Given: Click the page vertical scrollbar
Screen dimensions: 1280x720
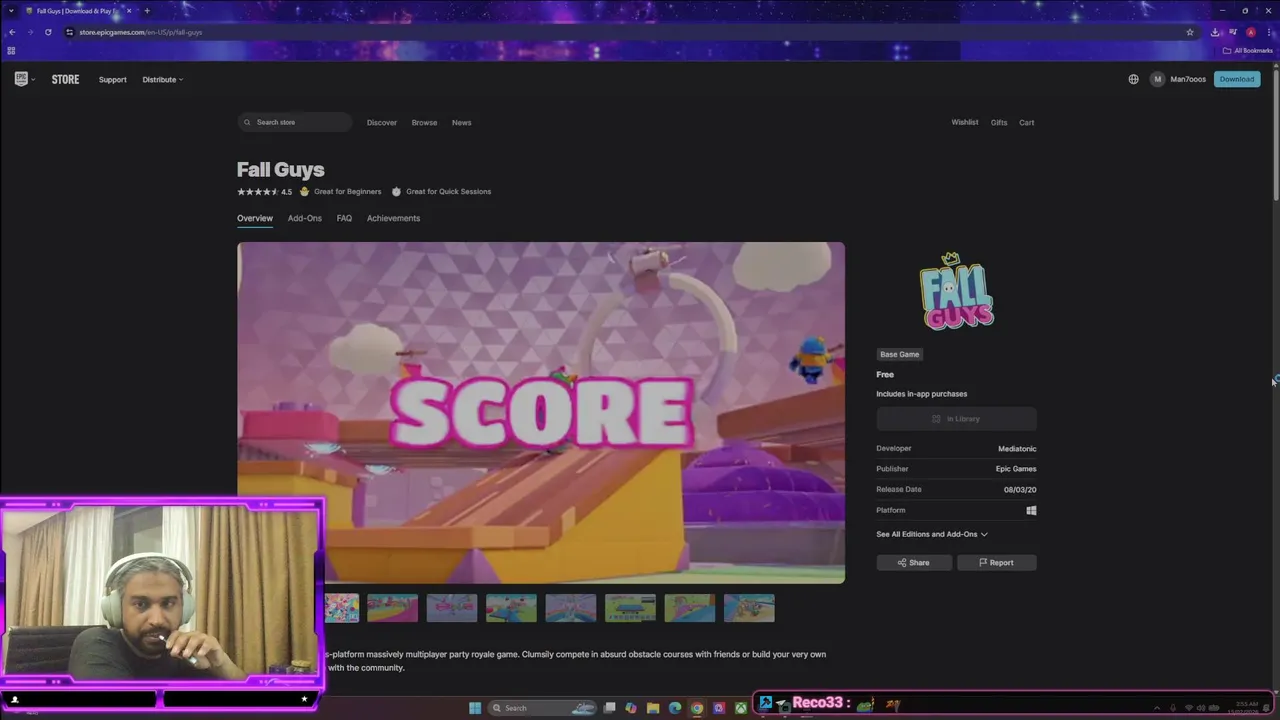Looking at the screenshot, I should 1275,135.
